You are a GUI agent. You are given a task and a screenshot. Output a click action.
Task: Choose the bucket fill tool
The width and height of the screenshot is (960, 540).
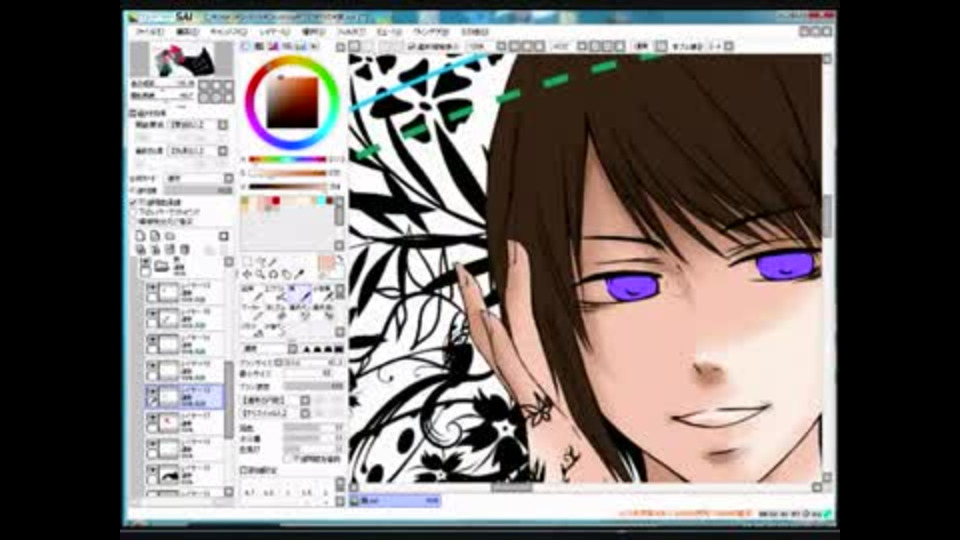[250, 331]
